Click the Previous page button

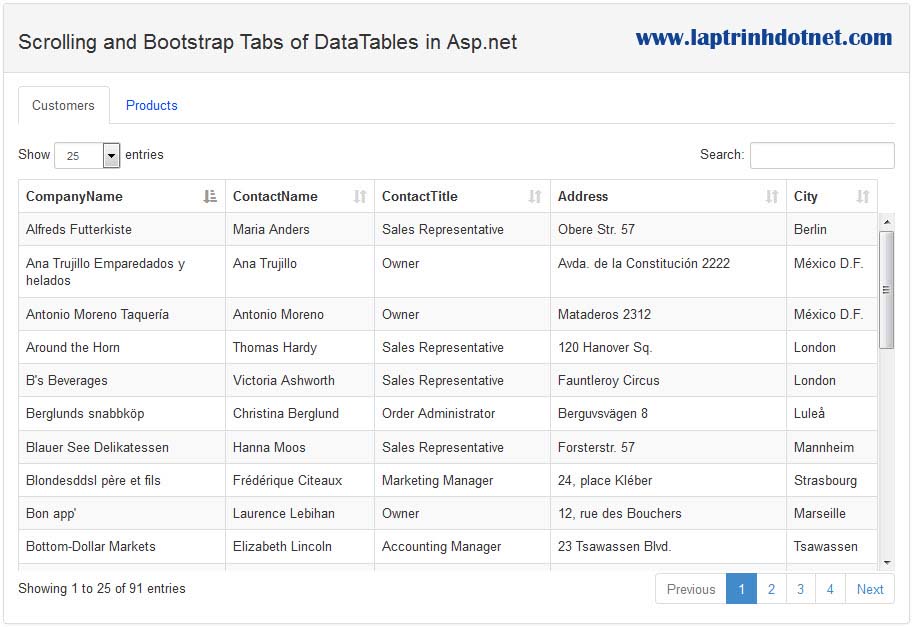tap(691, 589)
